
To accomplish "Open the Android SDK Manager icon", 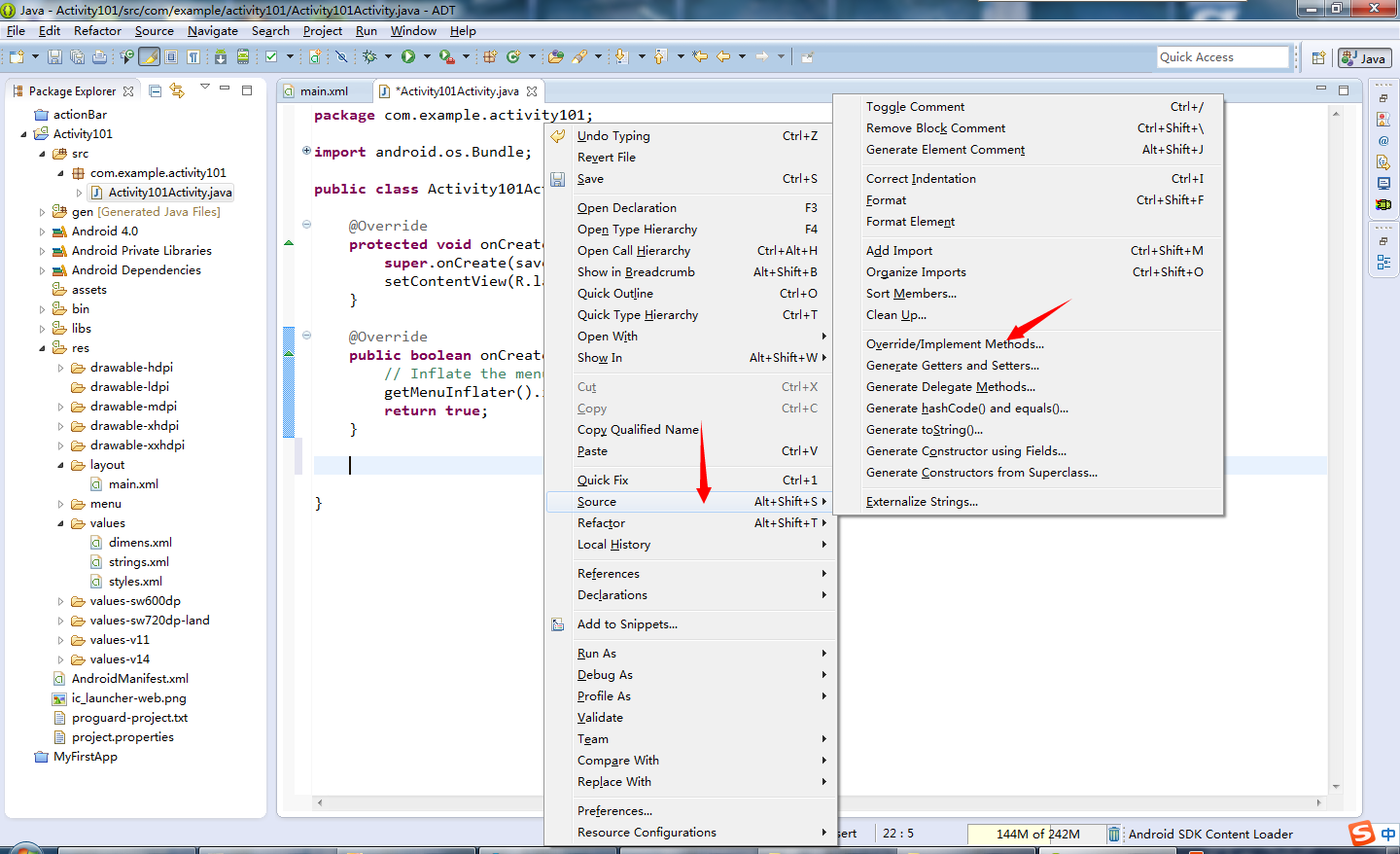I will (221, 57).
